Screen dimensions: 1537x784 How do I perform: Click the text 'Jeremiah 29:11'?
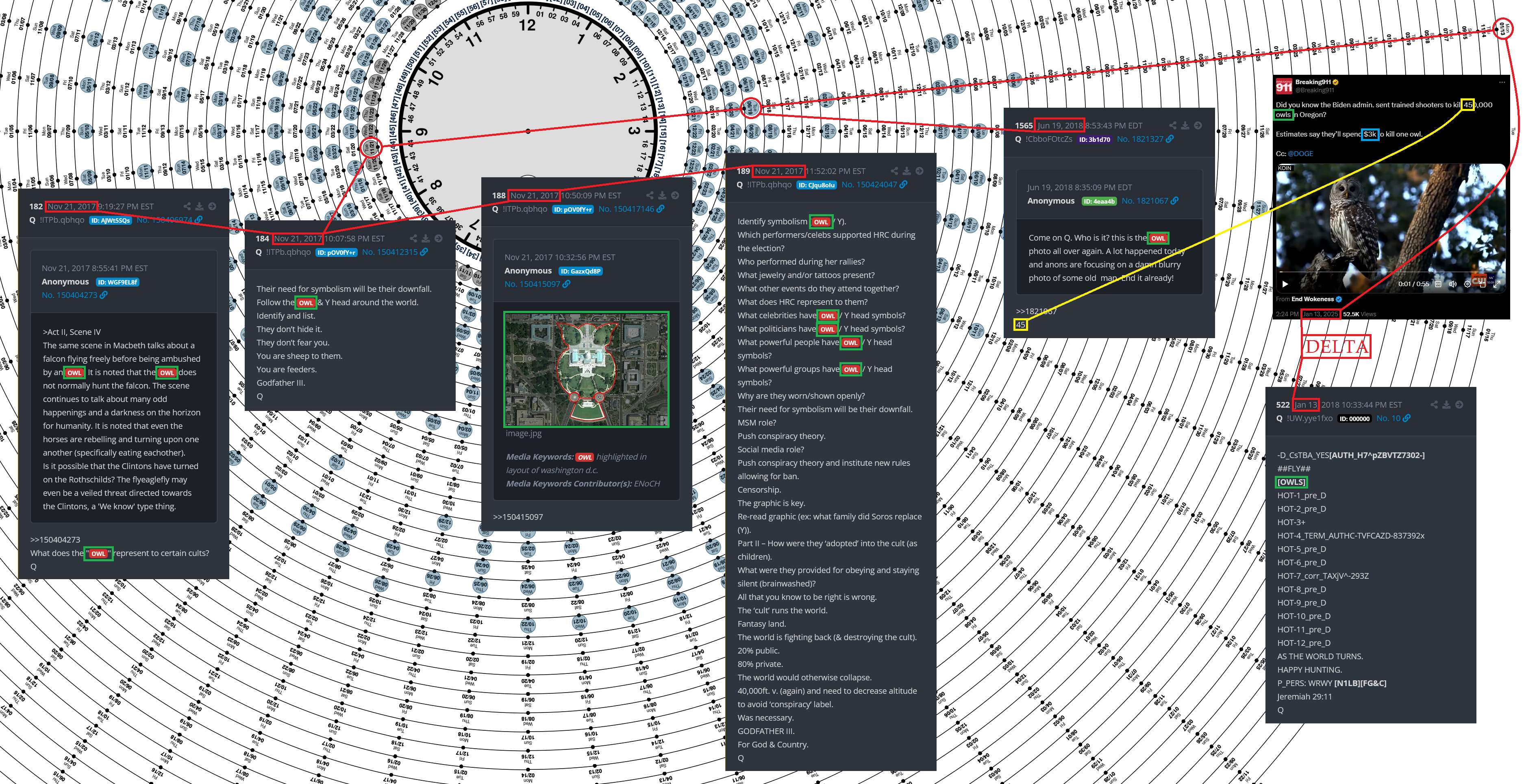tap(1304, 696)
